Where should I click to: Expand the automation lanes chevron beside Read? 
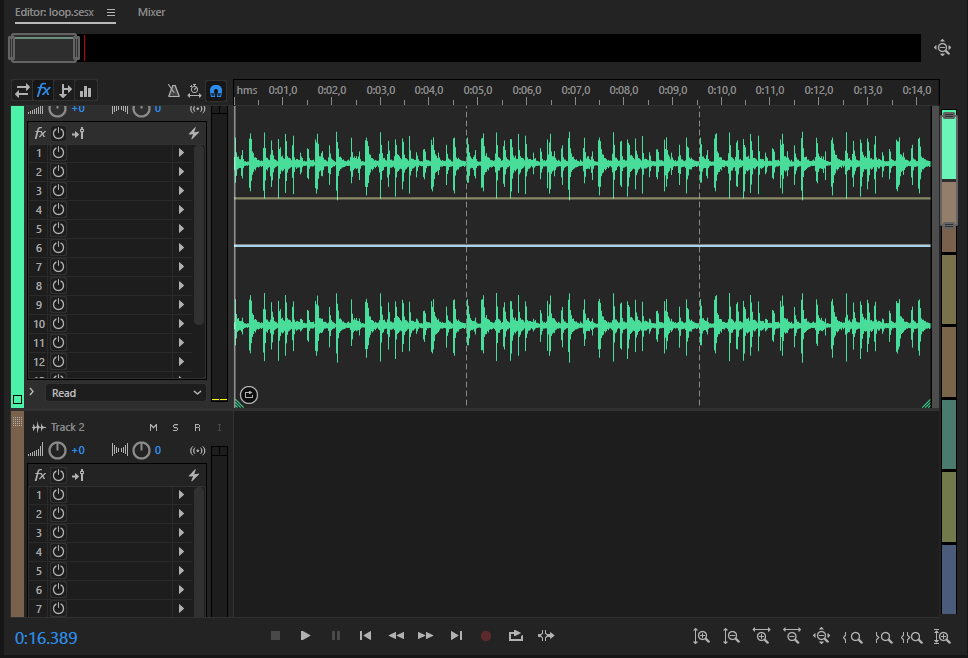(32, 393)
